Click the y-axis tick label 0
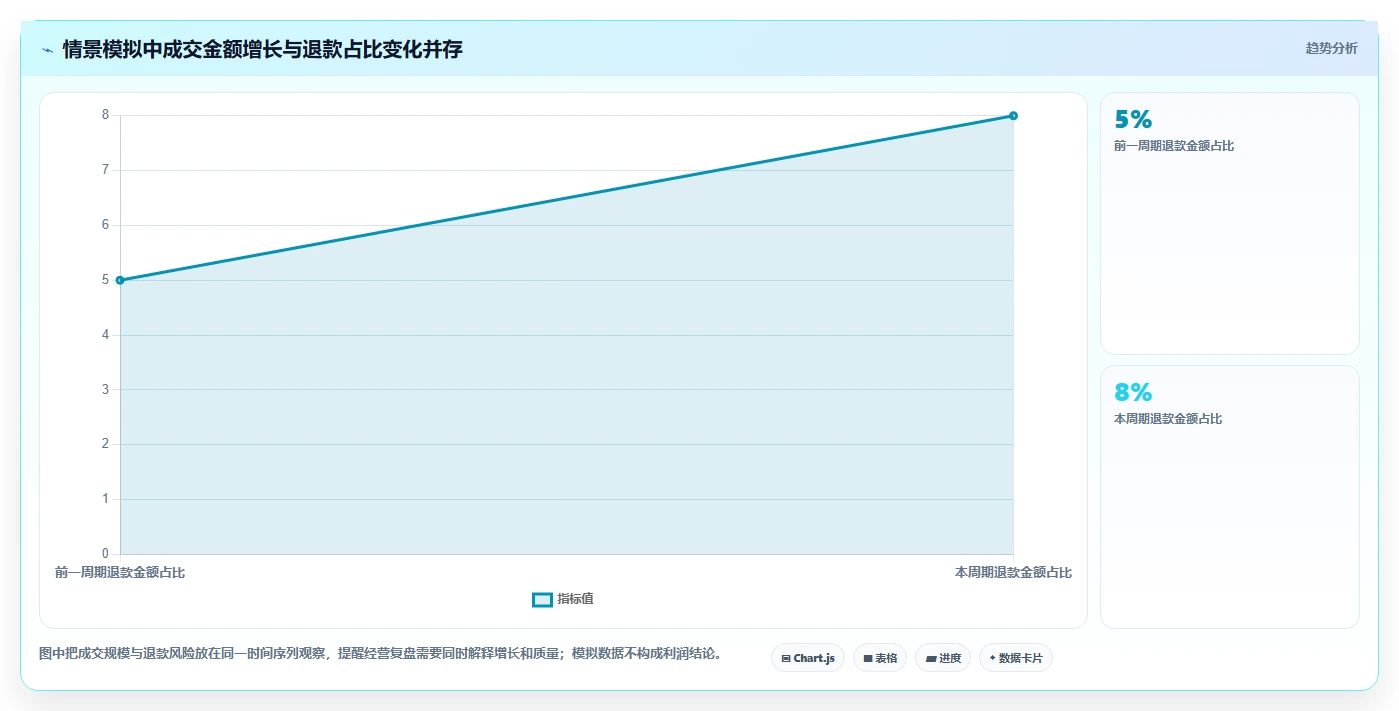This screenshot has width=1399, height=711. [x=105, y=554]
